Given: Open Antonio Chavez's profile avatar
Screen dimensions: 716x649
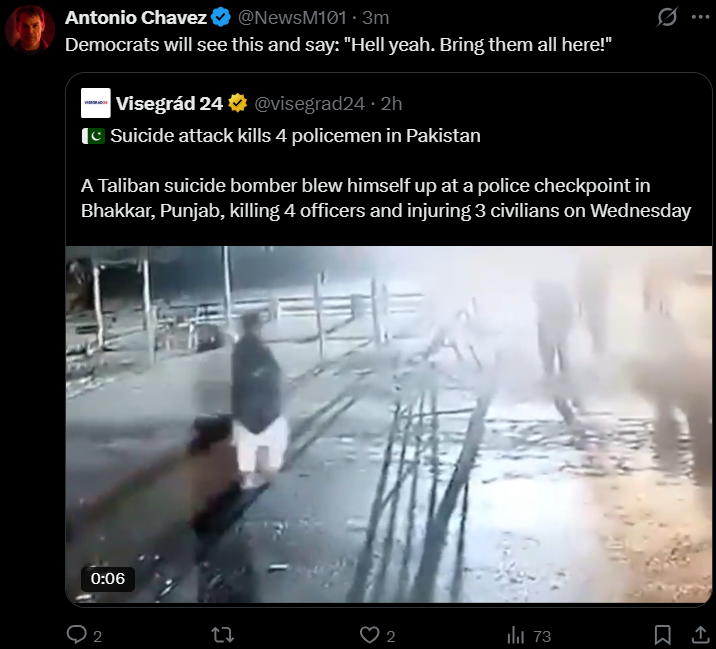Looking at the screenshot, I should click(30, 30).
